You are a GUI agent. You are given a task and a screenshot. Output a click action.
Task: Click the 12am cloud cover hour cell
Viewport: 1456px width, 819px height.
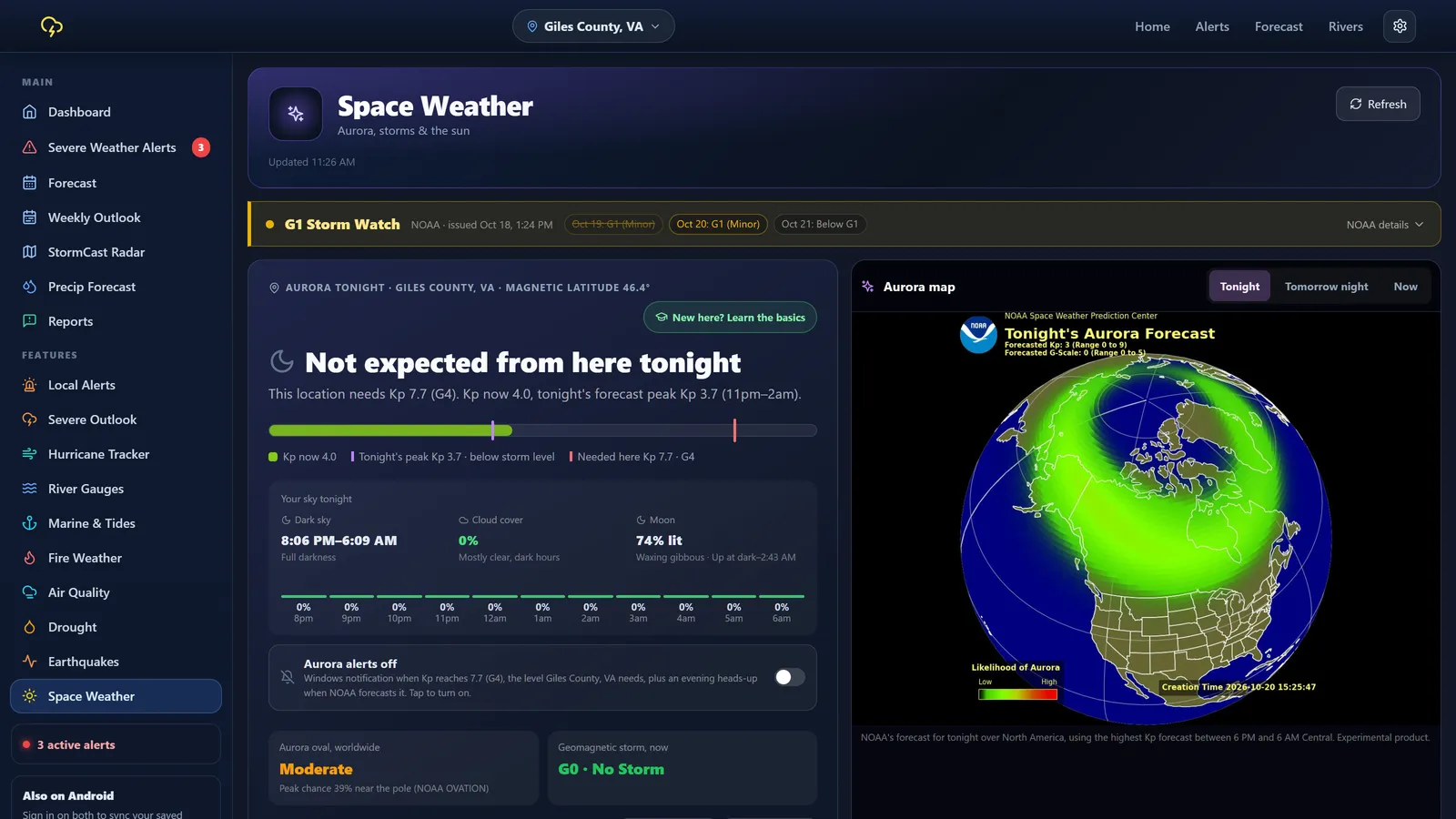pos(495,611)
